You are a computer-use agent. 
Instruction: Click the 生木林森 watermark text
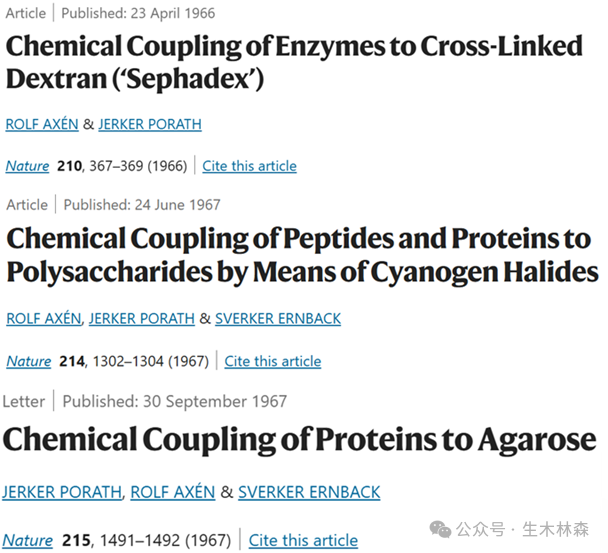pyautogui.click(x=555, y=530)
